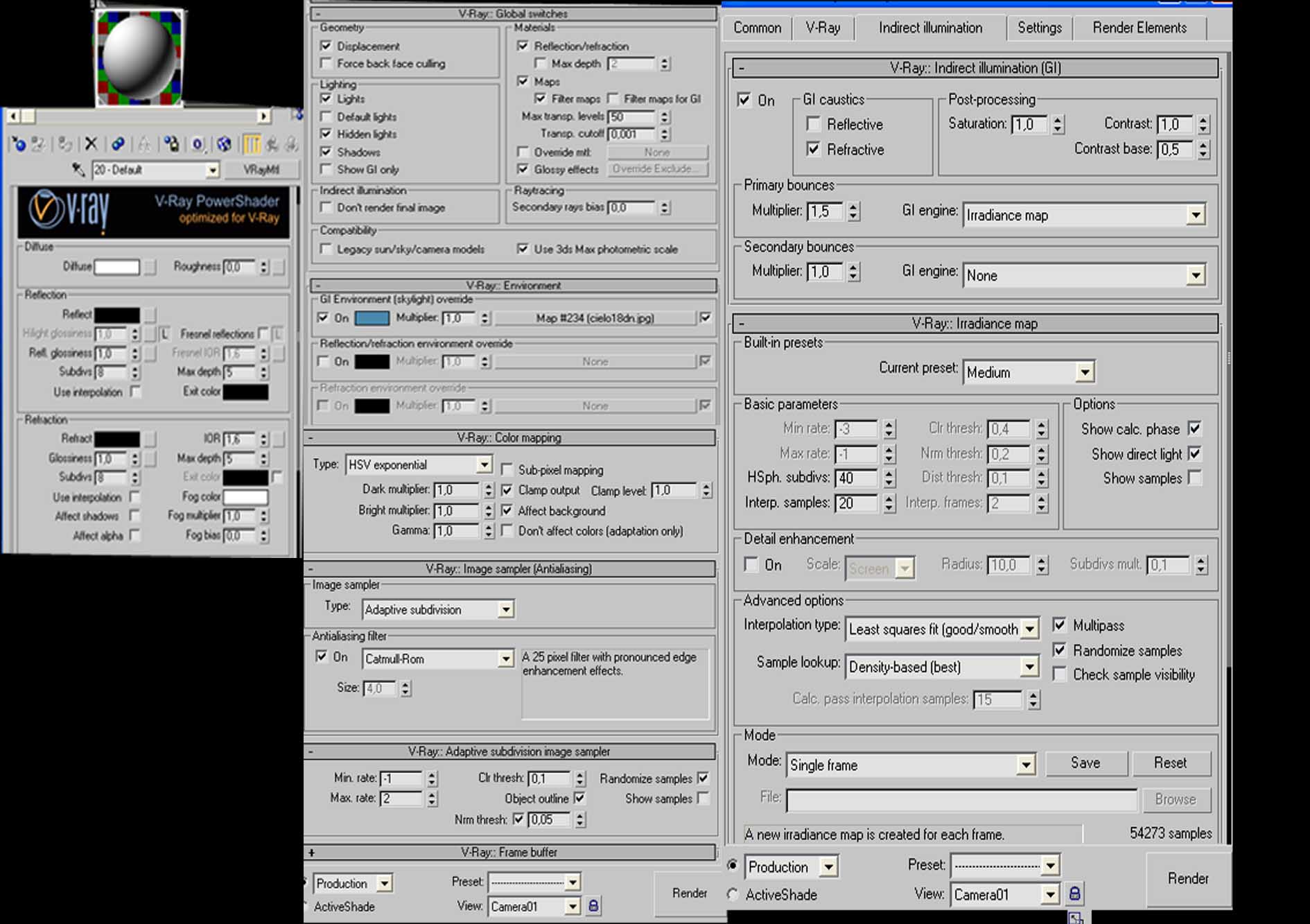Image resolution: width=1310 pixels, height=924 pixels.
Task: Switch to the V-Ray tab
Action: tap(823, 28)
